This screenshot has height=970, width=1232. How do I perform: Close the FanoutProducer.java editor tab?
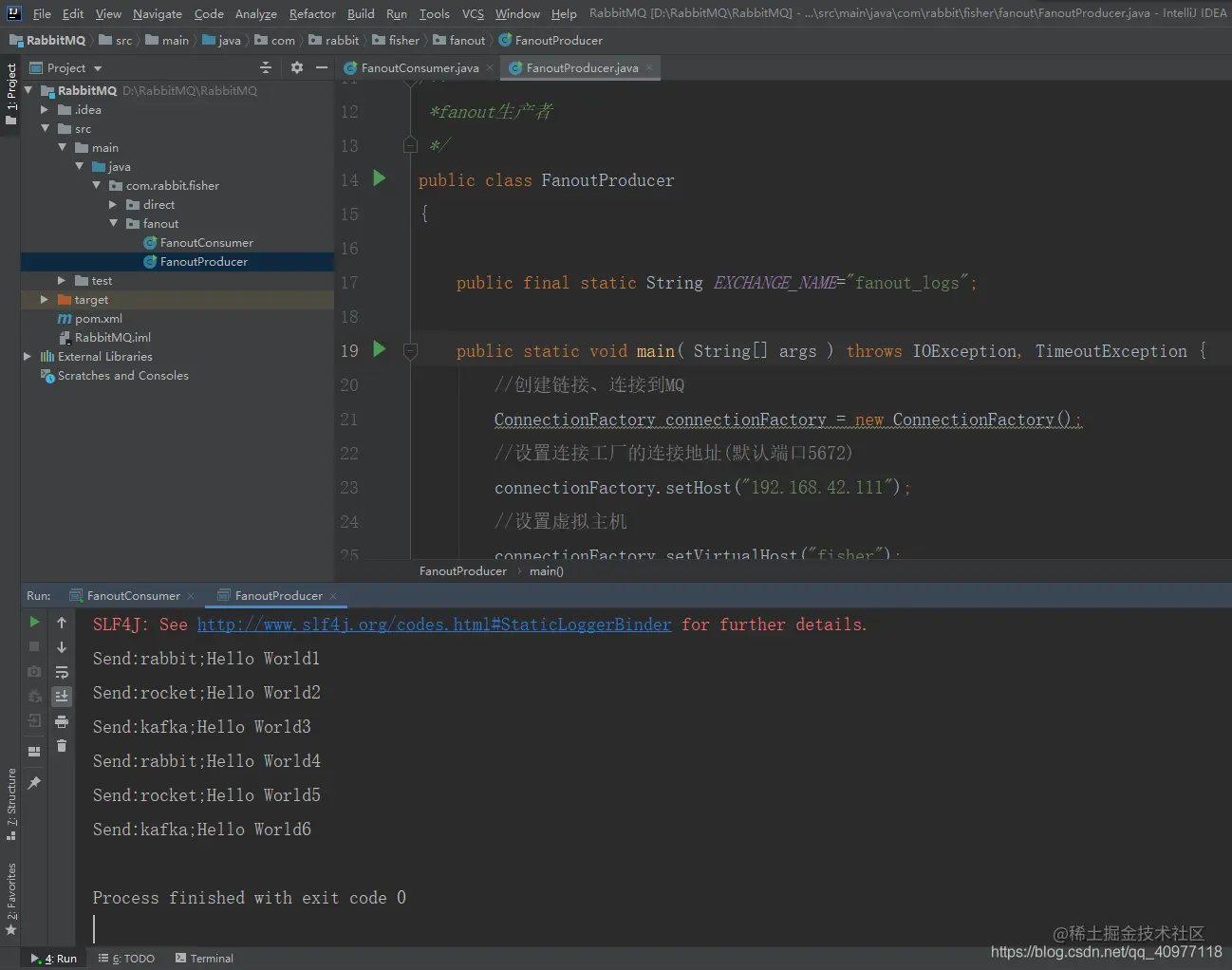pyautogui.click(x=649, y=68)
